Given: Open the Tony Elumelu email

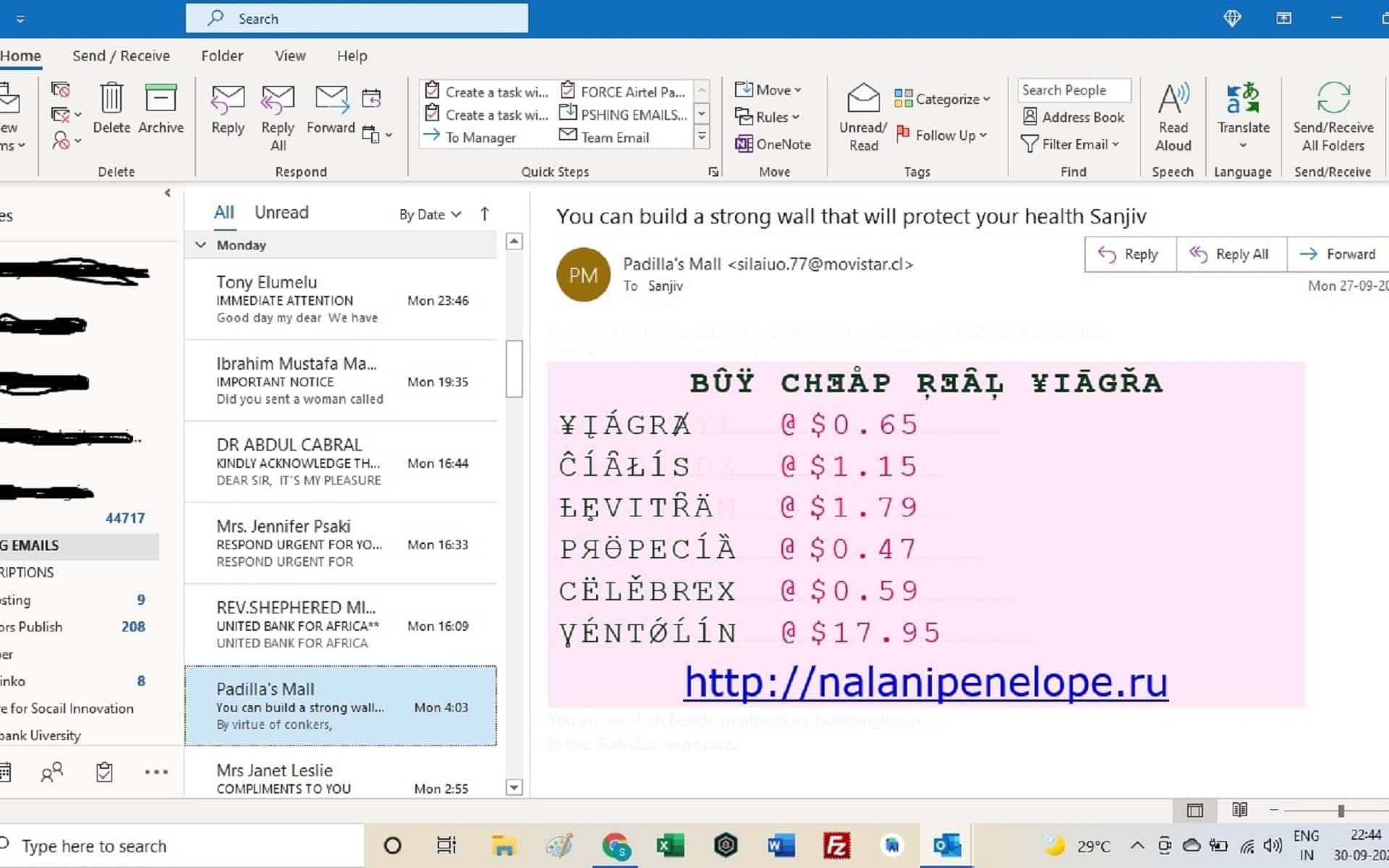Looking at the screenshot, I should pyautogui.click(x=341, y=299).
